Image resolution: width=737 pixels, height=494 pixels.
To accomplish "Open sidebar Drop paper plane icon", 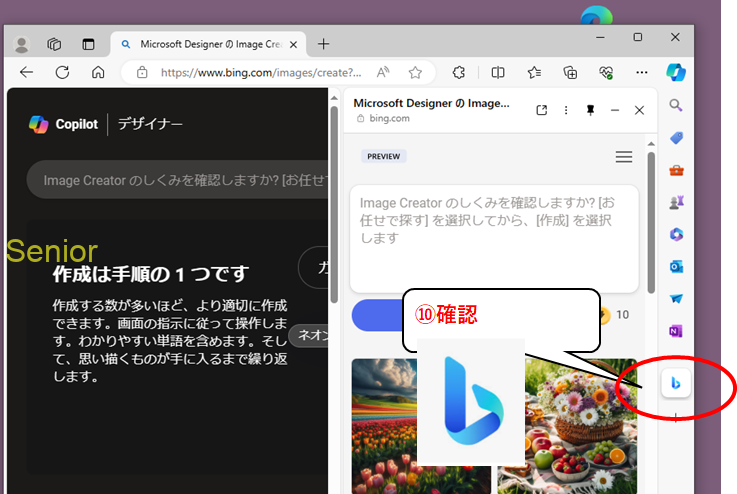I will coord(676,298).
